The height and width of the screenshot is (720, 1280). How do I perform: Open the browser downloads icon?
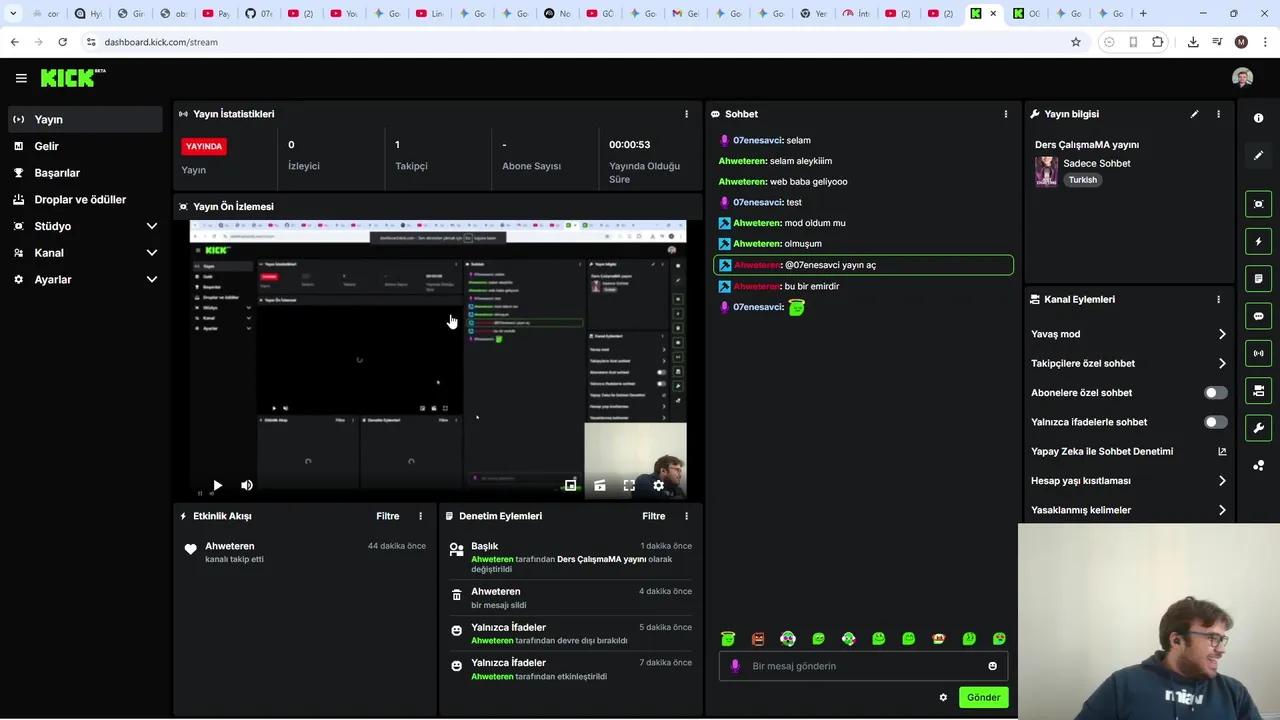coord(1193,42)
